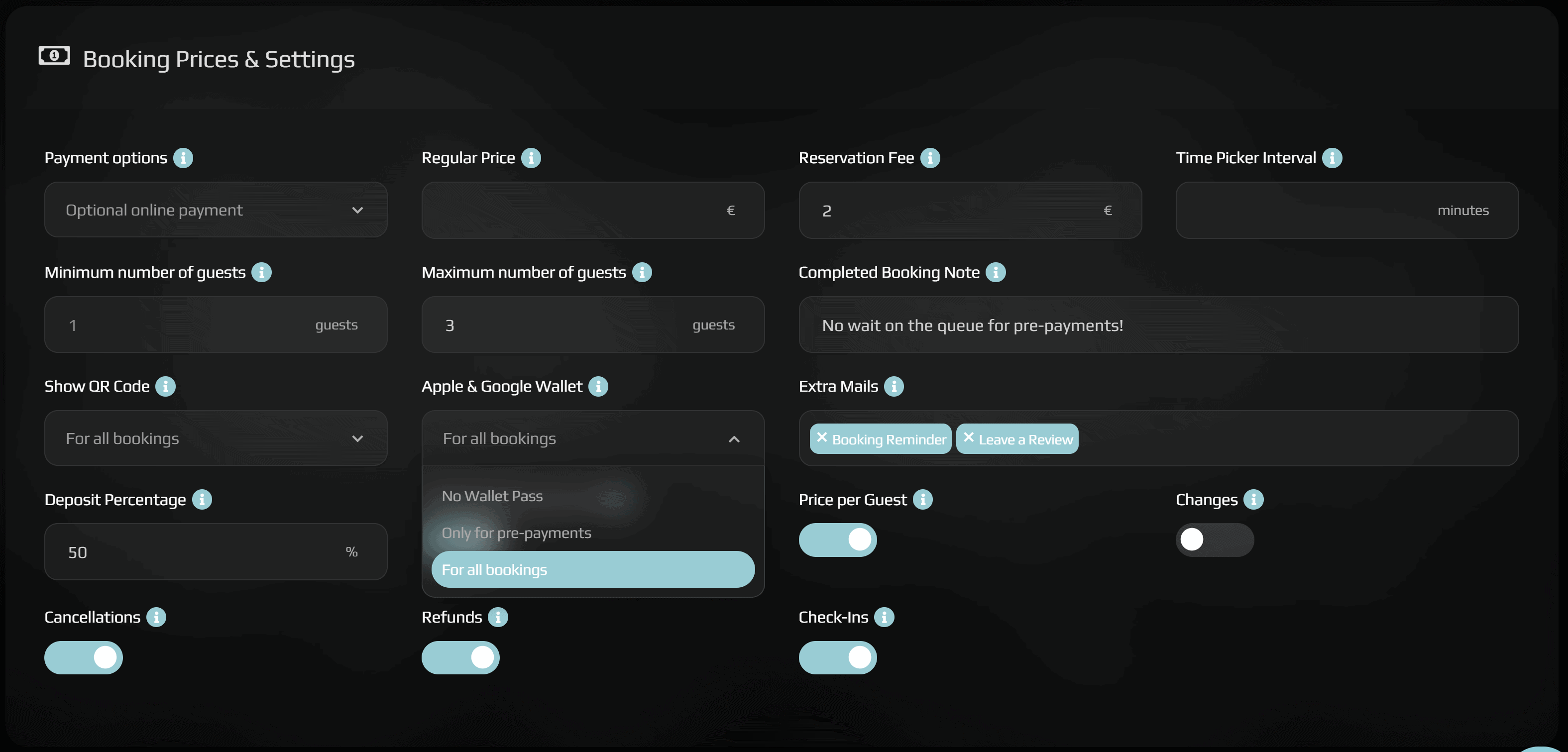Click the Show QR Code info icon
This screenshot has height=752, width=1568.
point(166,386)
